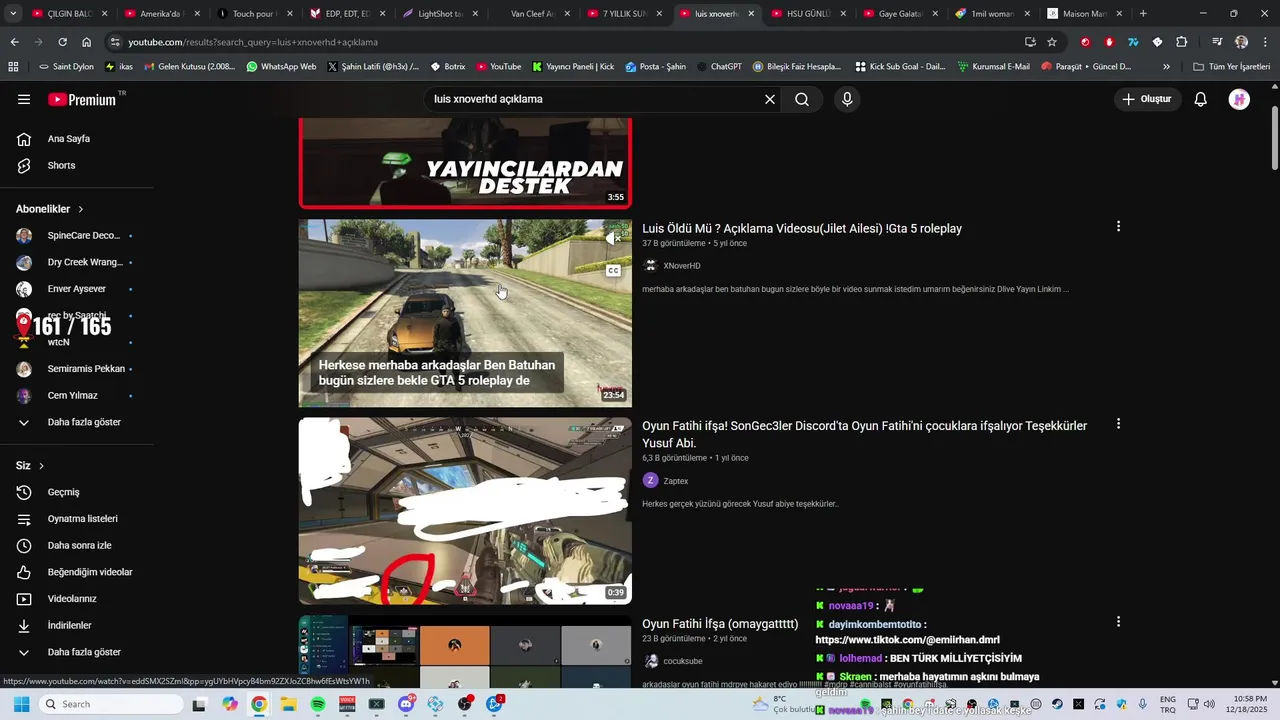Open the Tüm Yer İşaretleri folder

coord(1232,67)
